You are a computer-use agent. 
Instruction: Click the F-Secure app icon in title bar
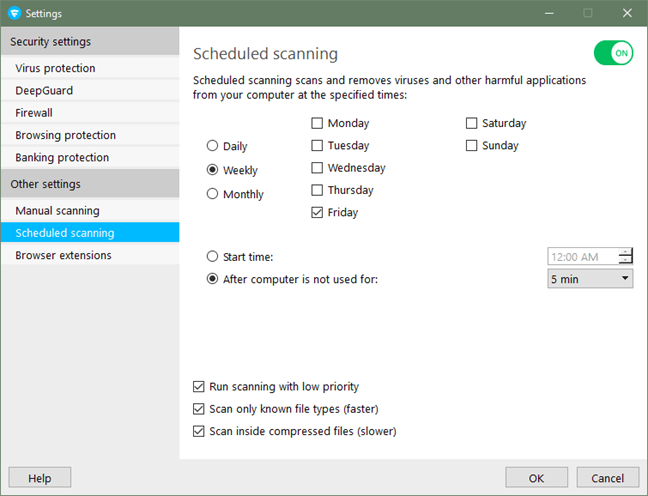click(14, 13)
